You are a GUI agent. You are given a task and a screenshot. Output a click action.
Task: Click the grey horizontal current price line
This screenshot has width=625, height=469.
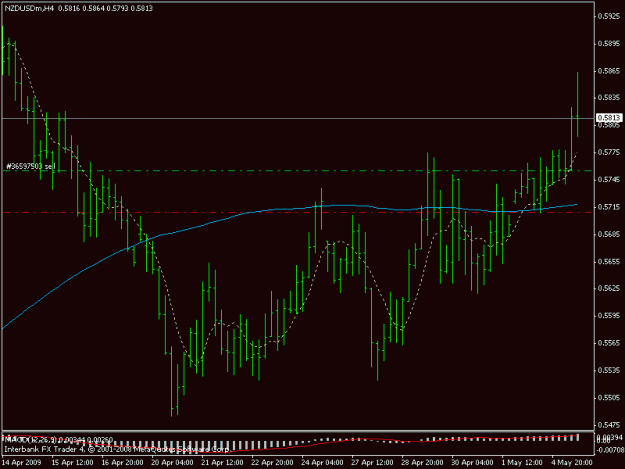point(297,119)
